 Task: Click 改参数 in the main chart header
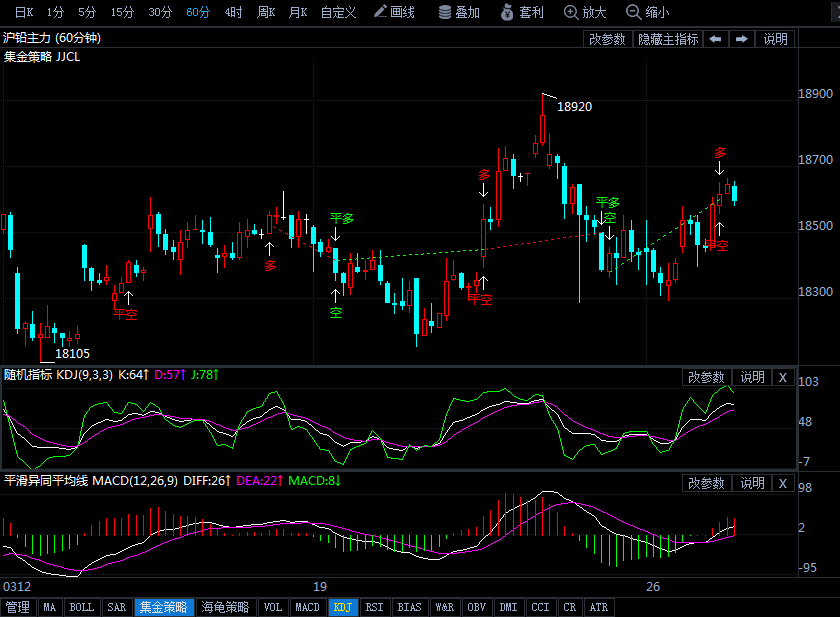607,39
